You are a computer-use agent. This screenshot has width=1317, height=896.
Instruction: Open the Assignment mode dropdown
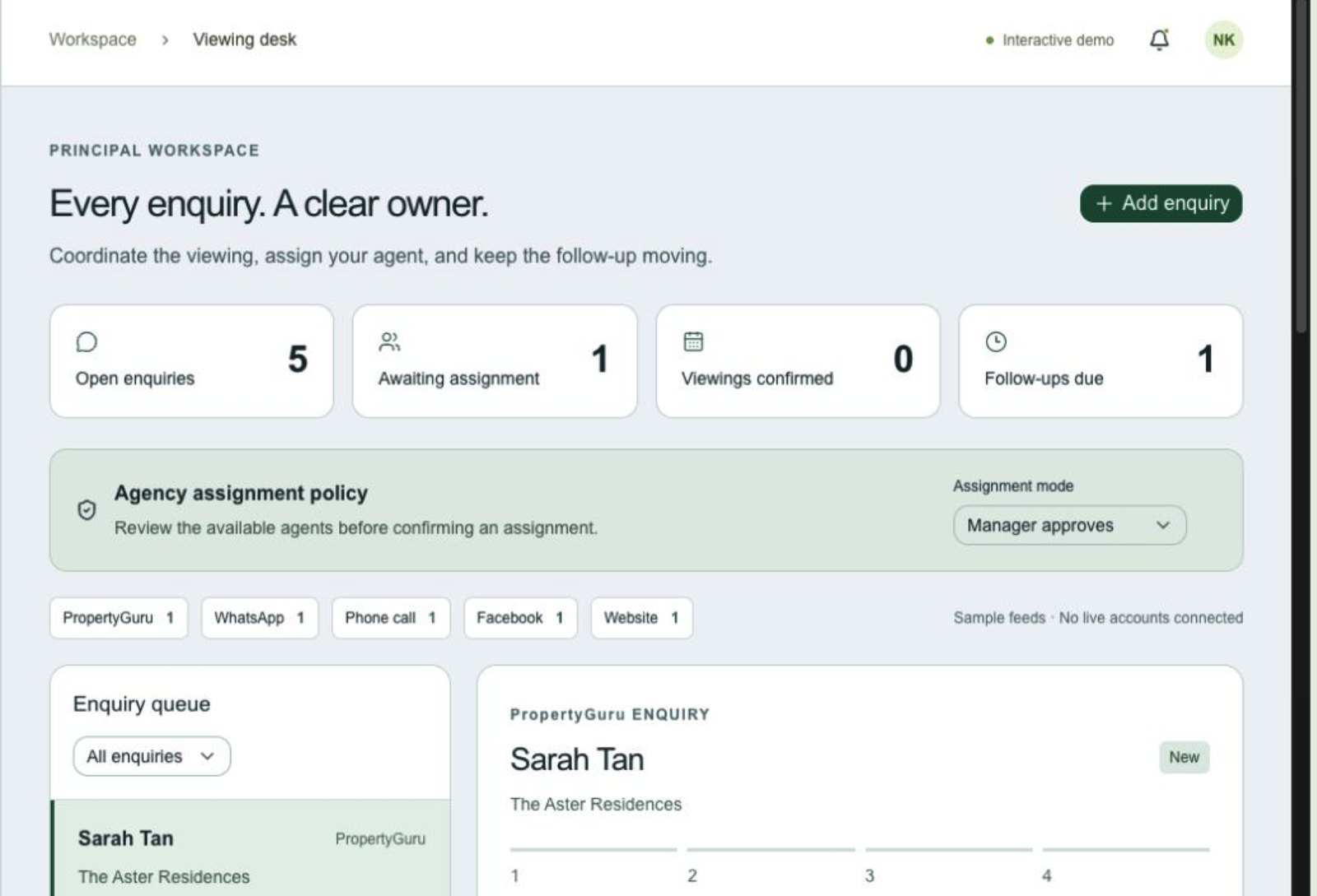(1069, 525)
